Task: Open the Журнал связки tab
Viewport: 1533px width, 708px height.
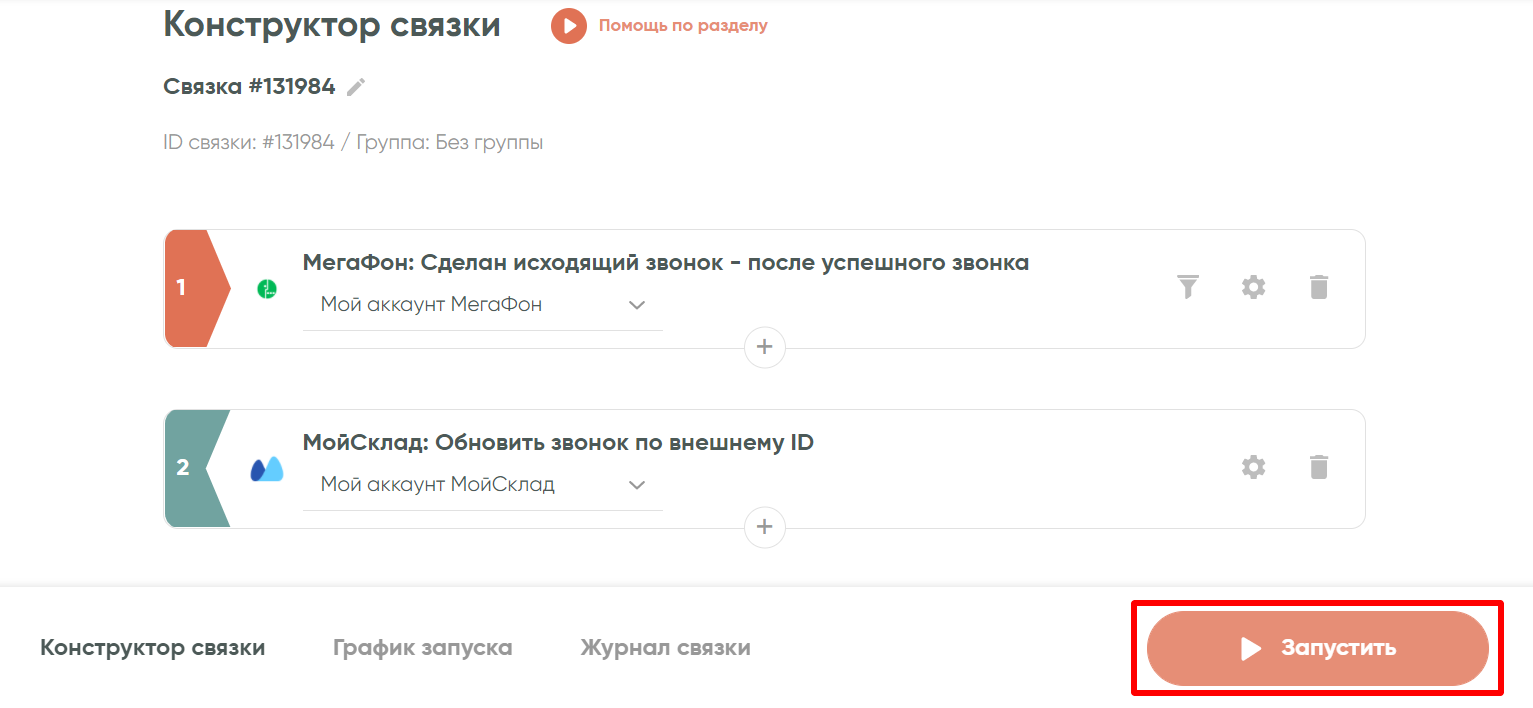Action: (x=665, y=648)
